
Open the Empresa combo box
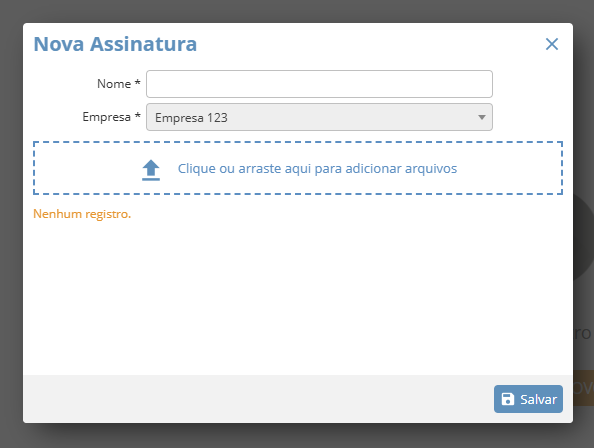(319, 117)
